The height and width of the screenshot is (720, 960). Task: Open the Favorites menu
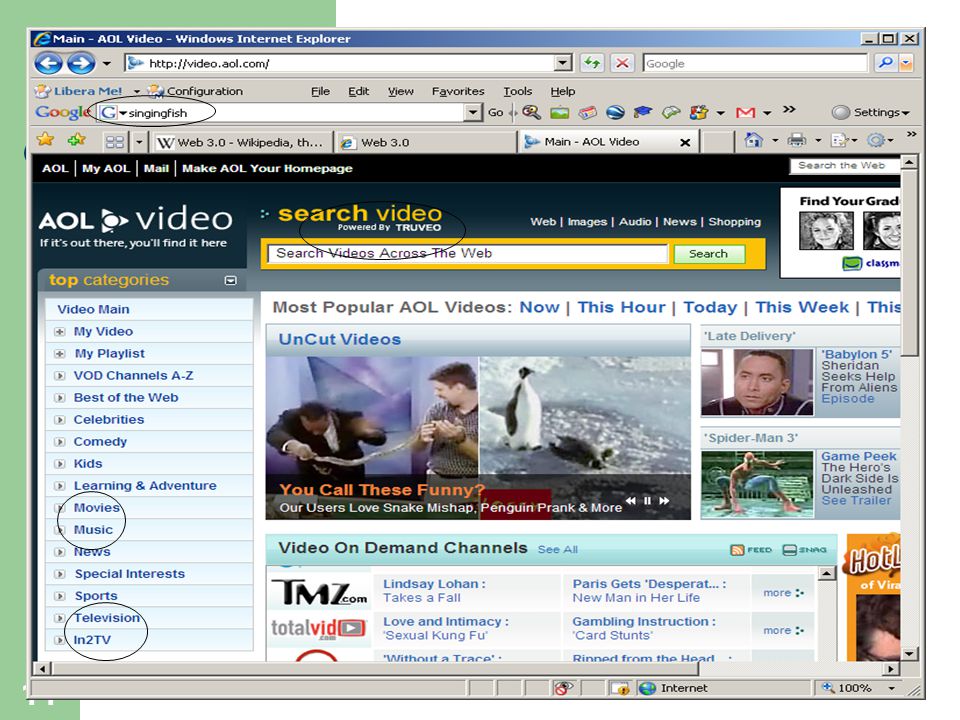[x=458, y=91]
